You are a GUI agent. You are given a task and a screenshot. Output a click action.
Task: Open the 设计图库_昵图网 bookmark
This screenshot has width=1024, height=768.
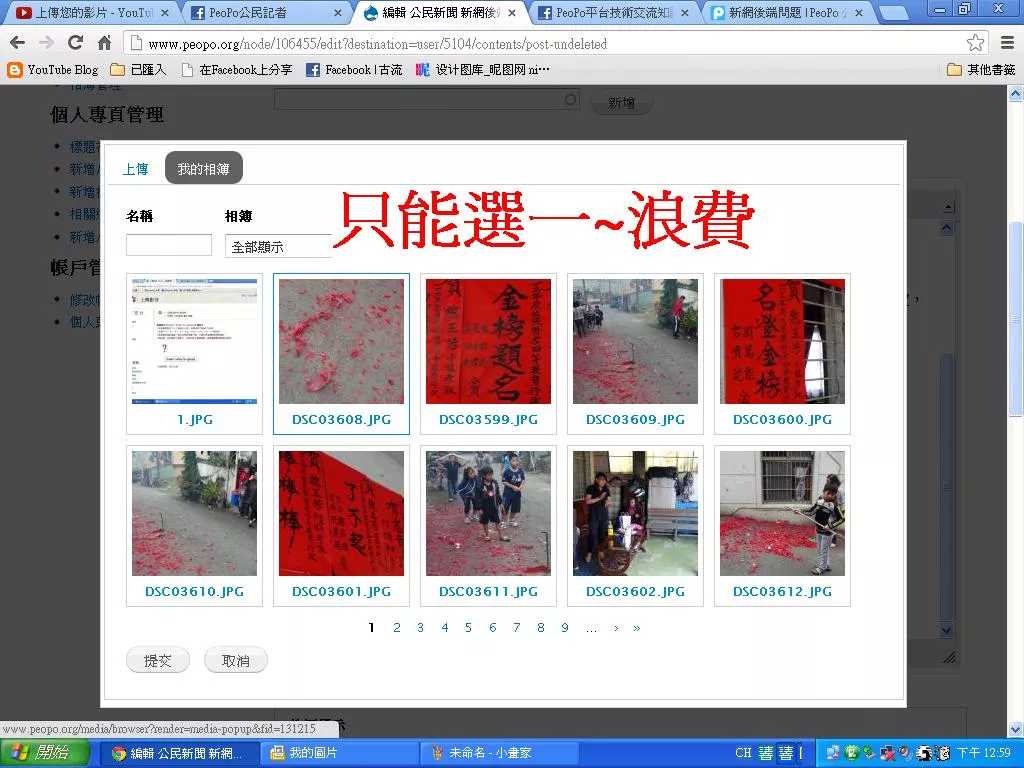click(x=483, y=69)
